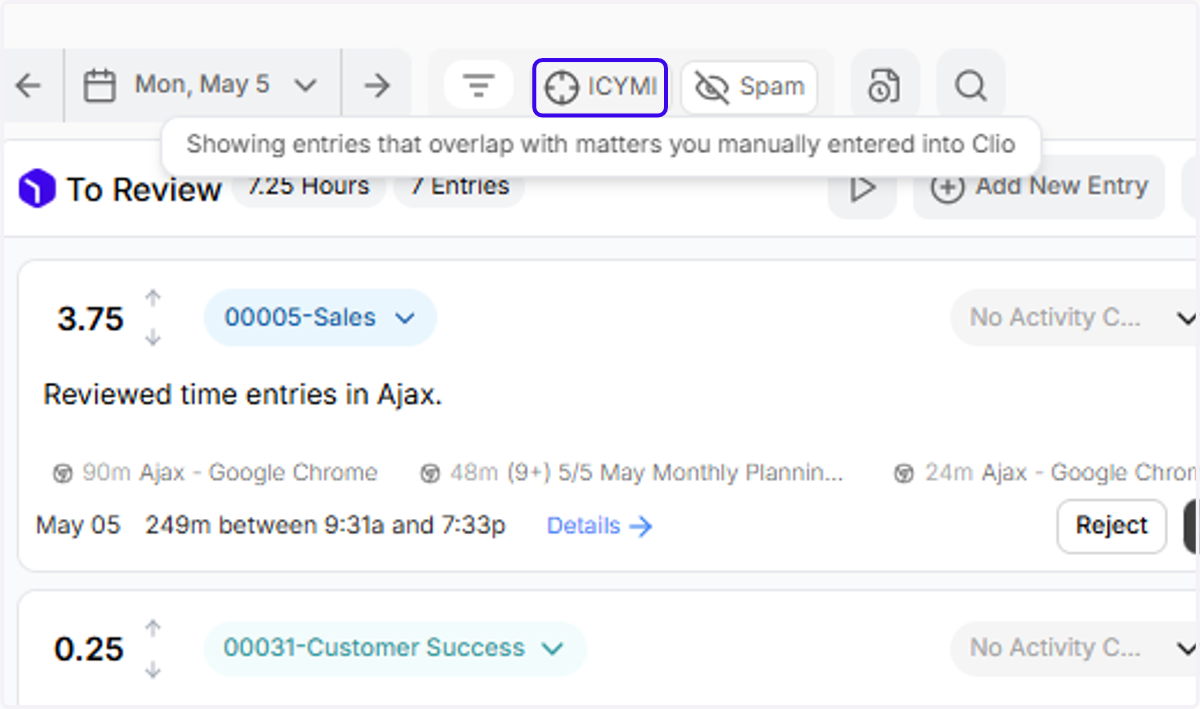The width and height of the screenshot is (1200, 709).
Task: Click the 0.25 hours value
Action: pos(89,650)
